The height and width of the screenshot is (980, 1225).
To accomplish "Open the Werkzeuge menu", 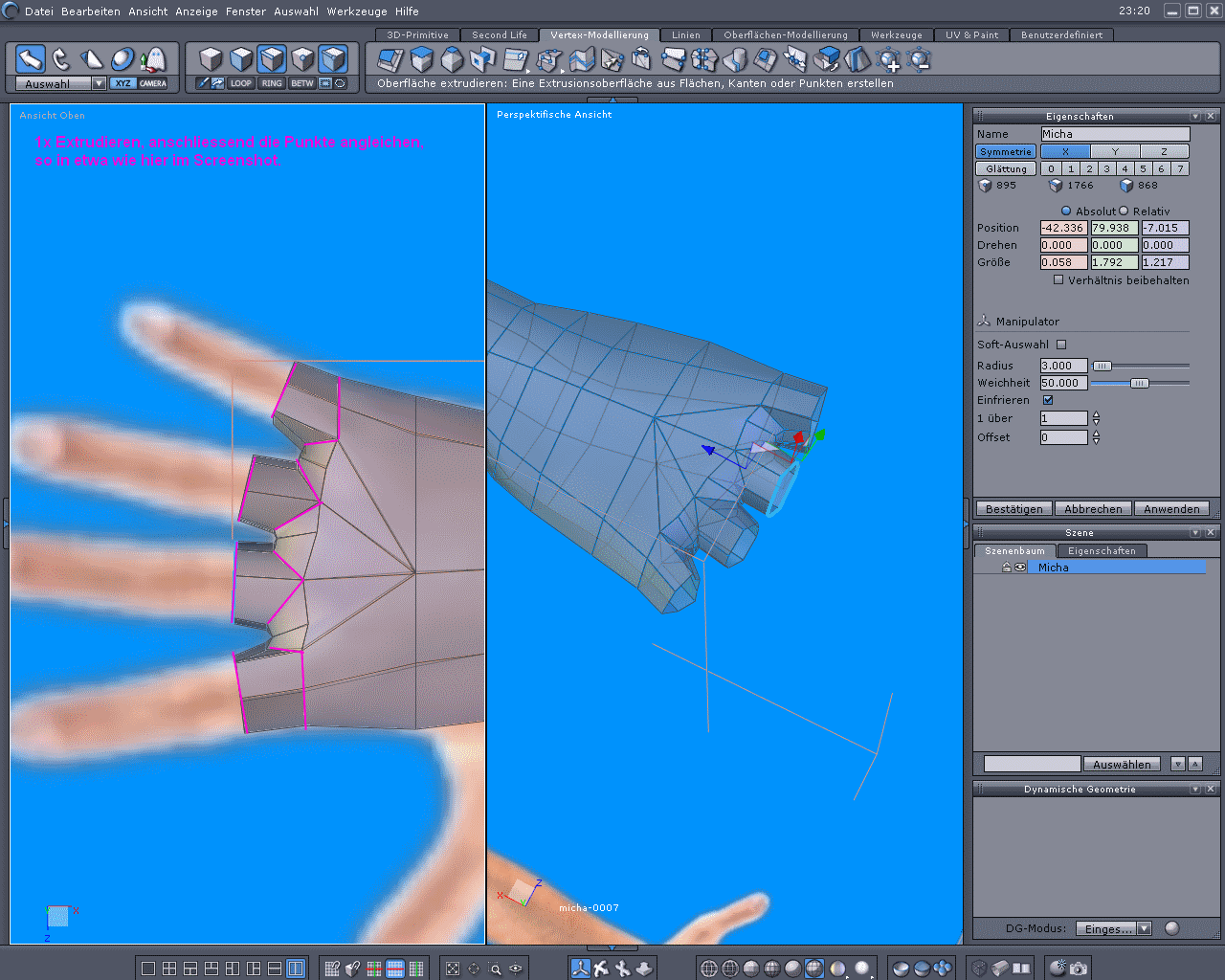I will point(357,11).
